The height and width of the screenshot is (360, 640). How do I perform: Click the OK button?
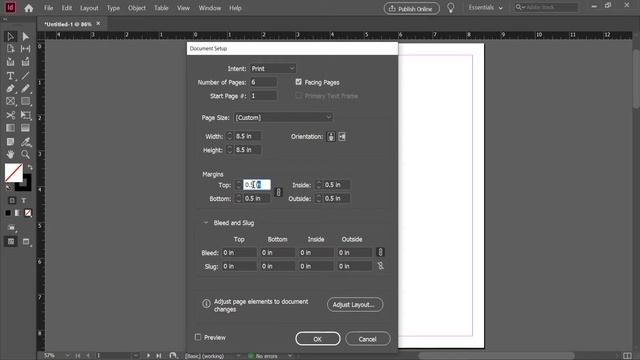pyautogui.click(x=318, y=339)
